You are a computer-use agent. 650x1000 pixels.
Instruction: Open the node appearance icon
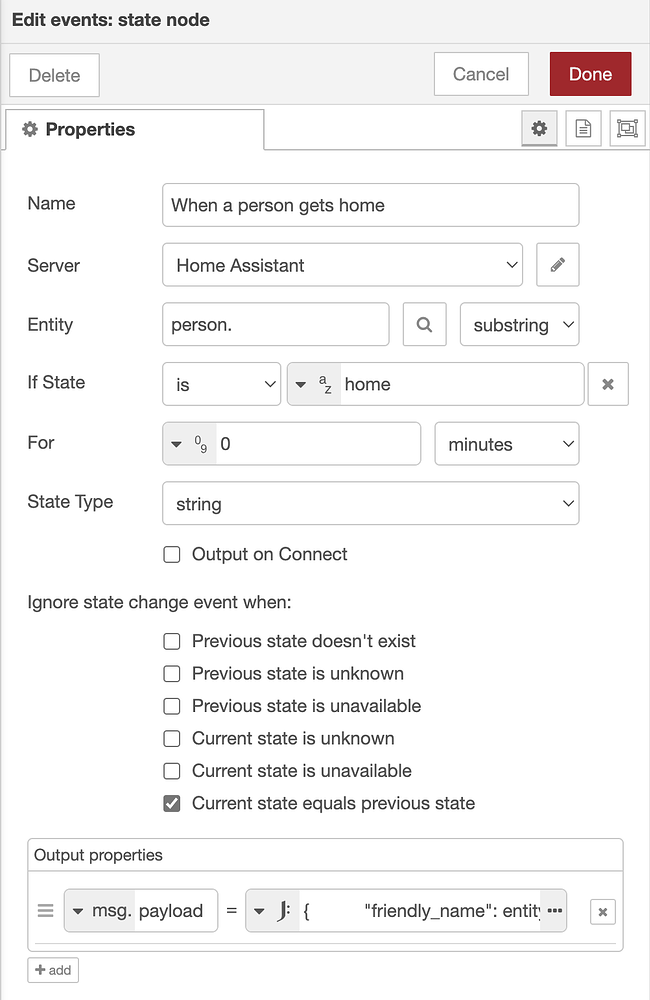pyautogui.click(x=627, y=128)
